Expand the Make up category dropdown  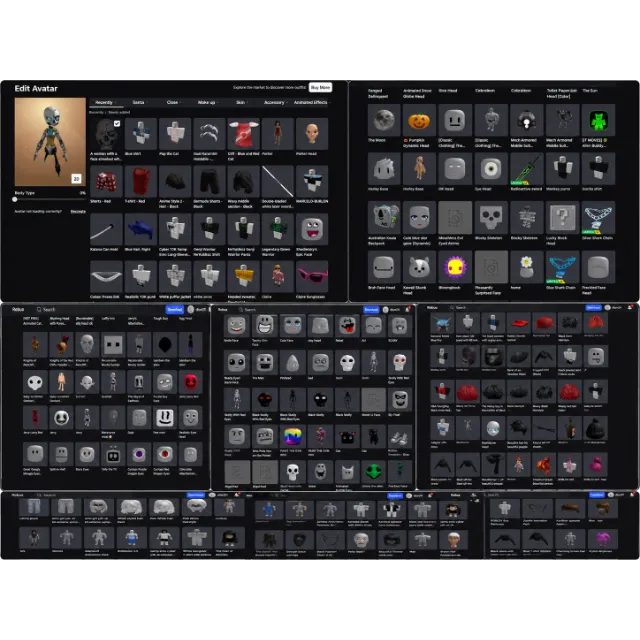pos(208,102)
